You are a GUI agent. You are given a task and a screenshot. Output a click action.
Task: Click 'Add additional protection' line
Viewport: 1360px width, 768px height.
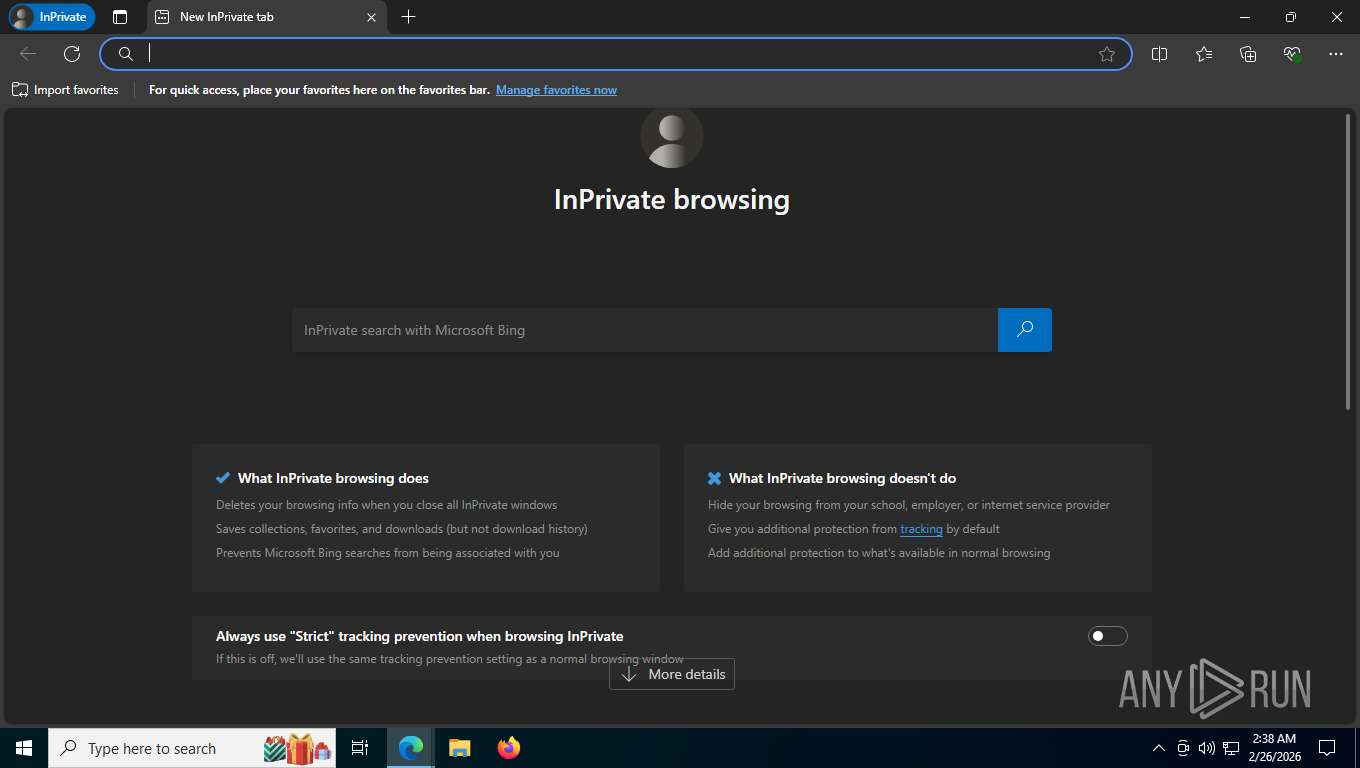pos(879,553)
